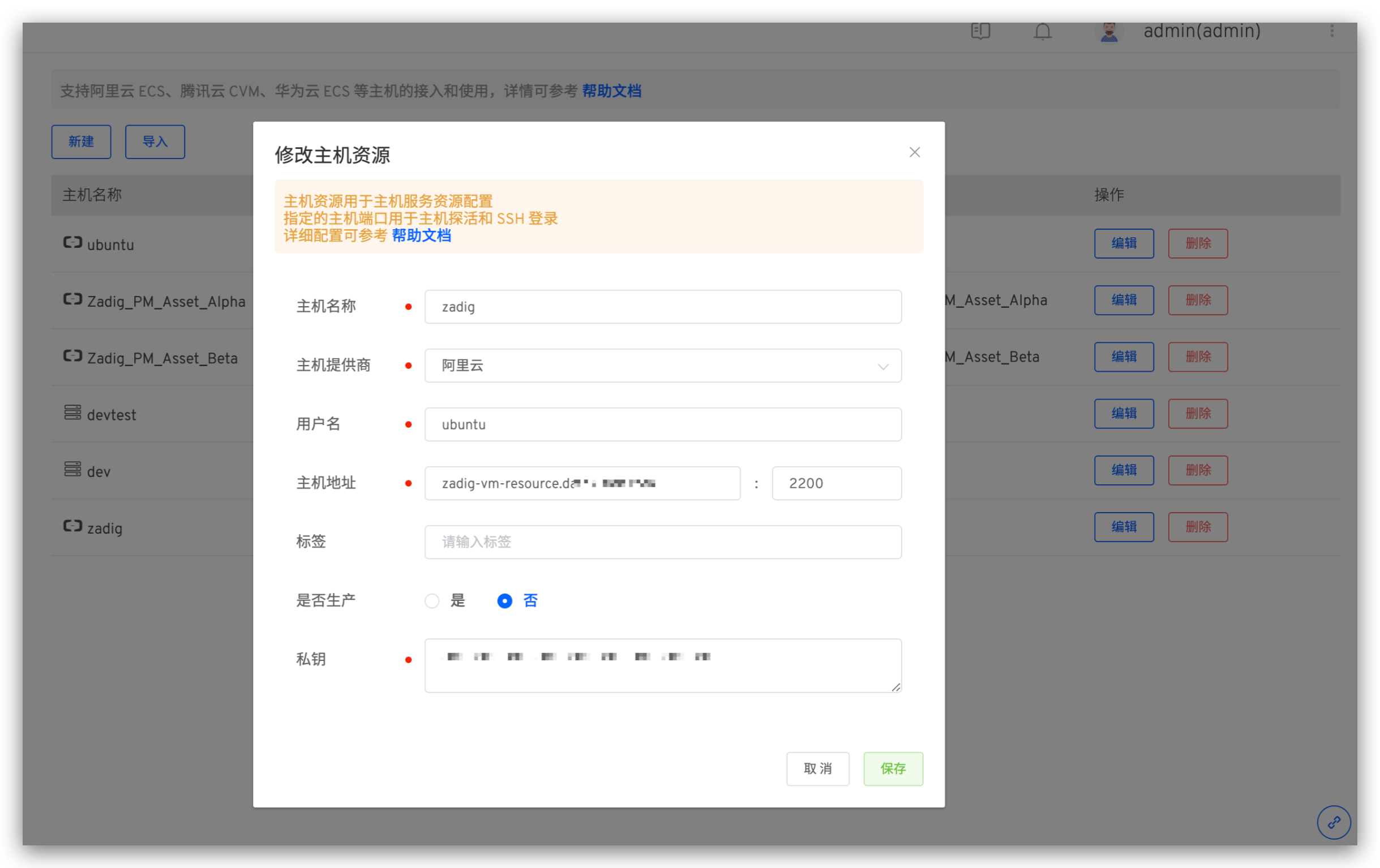Screen dimensions: 1380x868
Task: Click 保存 to save the host resource
Action: pos(893,769)
